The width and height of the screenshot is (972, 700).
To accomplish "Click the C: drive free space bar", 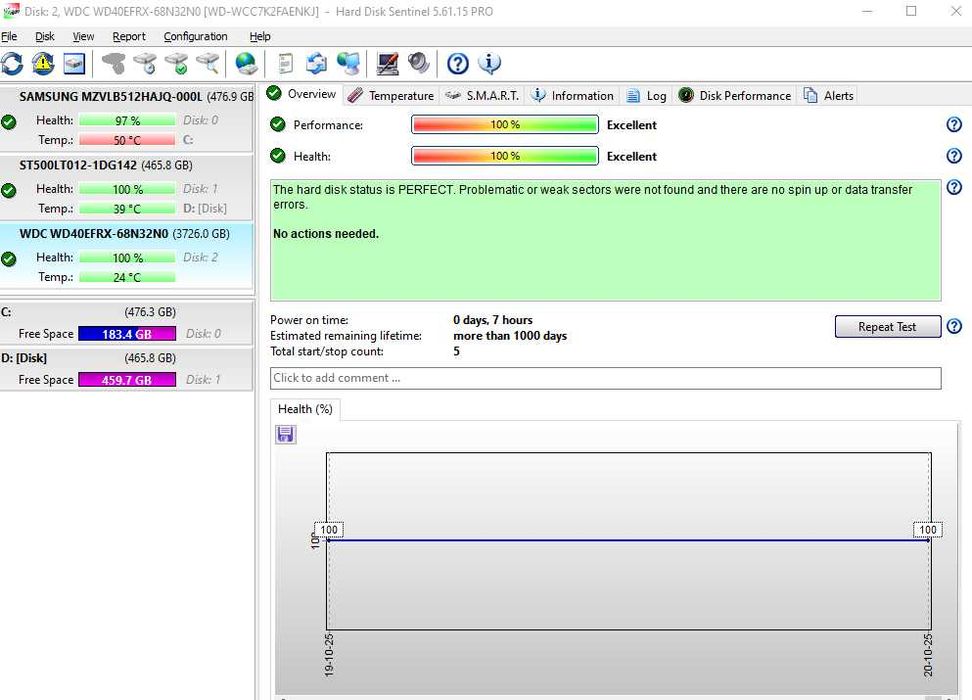I will [127, 334].
